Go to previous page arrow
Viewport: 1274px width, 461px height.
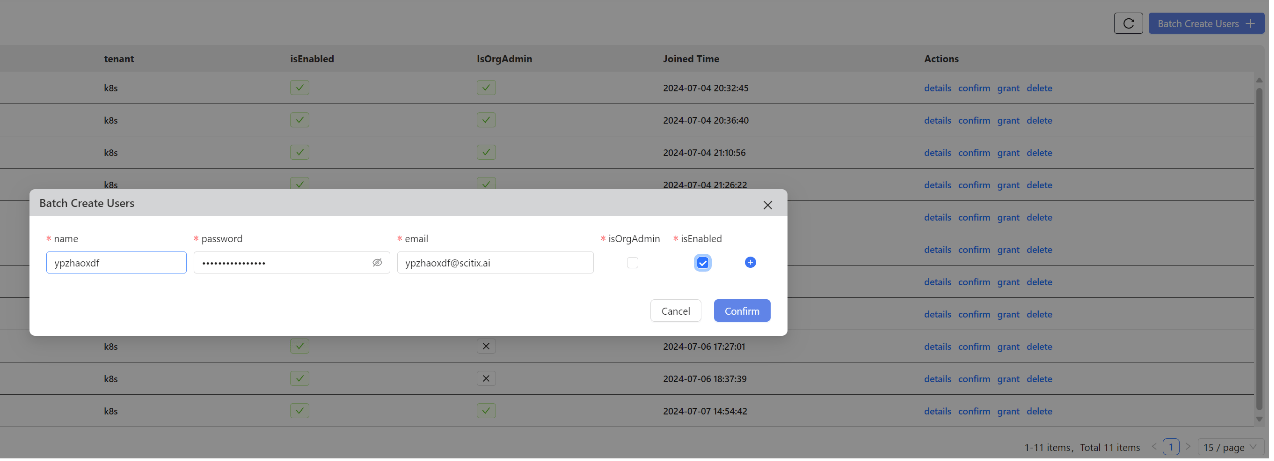(1154, 447)
